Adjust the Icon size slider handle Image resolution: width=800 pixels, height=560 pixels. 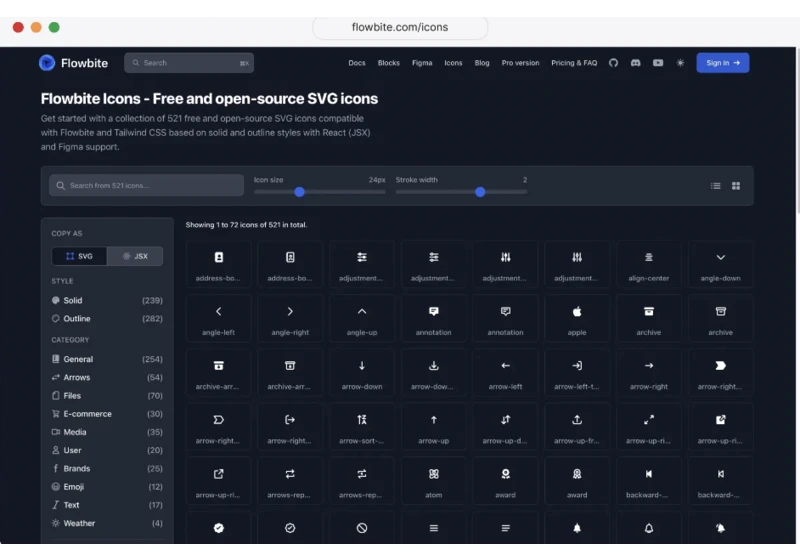coord(299,192)
